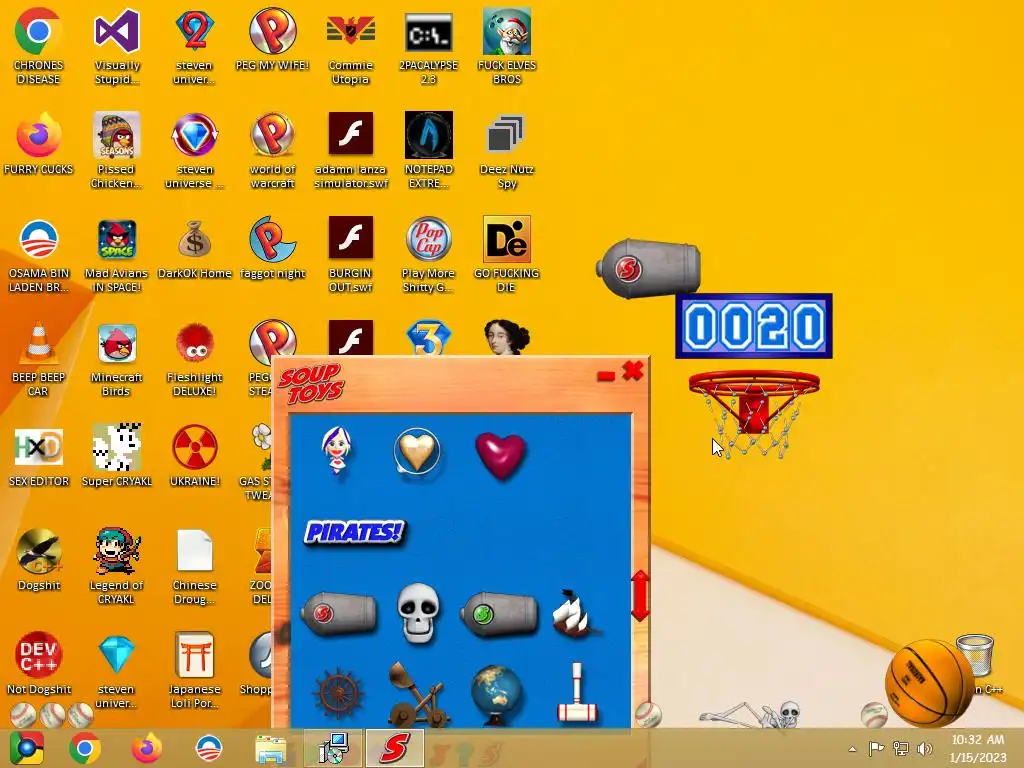1024x768 pixels.
Task: Open SEX EDITOR HxD icon
Action: 39,456
